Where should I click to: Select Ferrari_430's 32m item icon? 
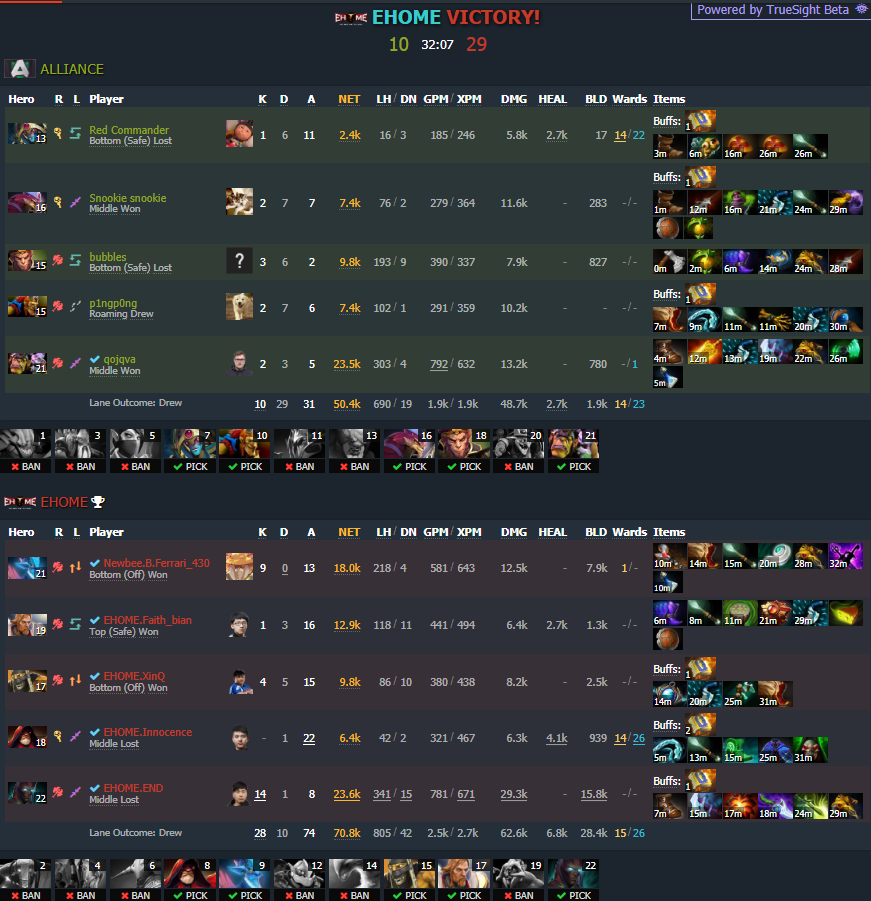pos(846,556)
